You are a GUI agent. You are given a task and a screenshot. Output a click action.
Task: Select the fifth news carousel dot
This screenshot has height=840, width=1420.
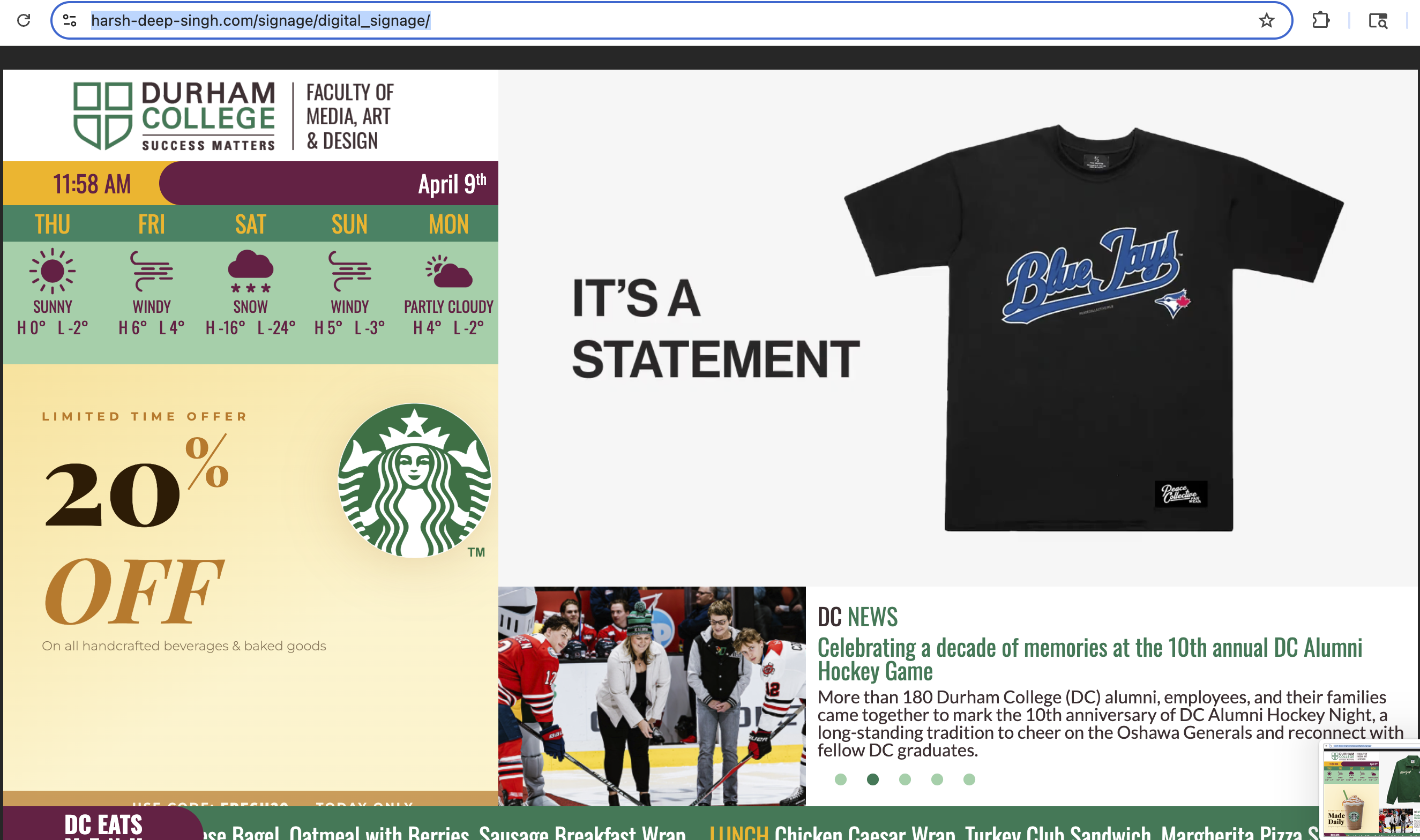[x=969, y=779]
